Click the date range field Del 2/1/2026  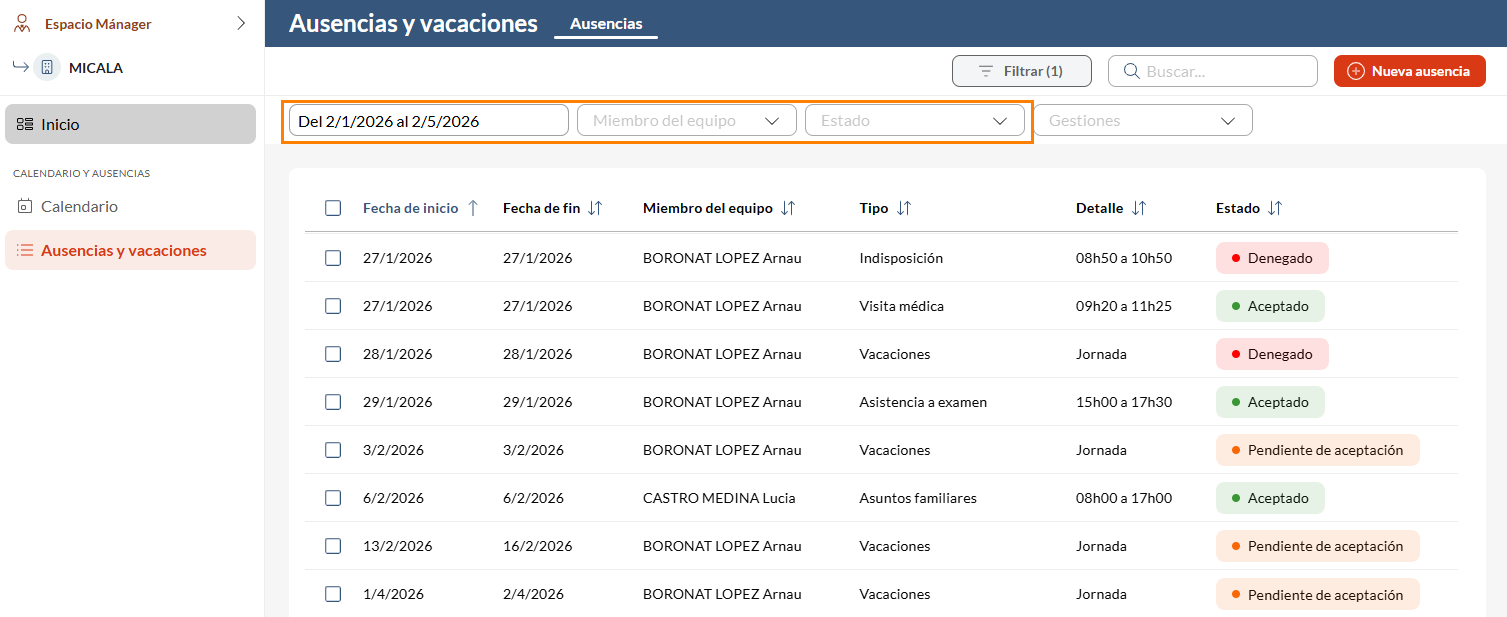pos(428,121)
